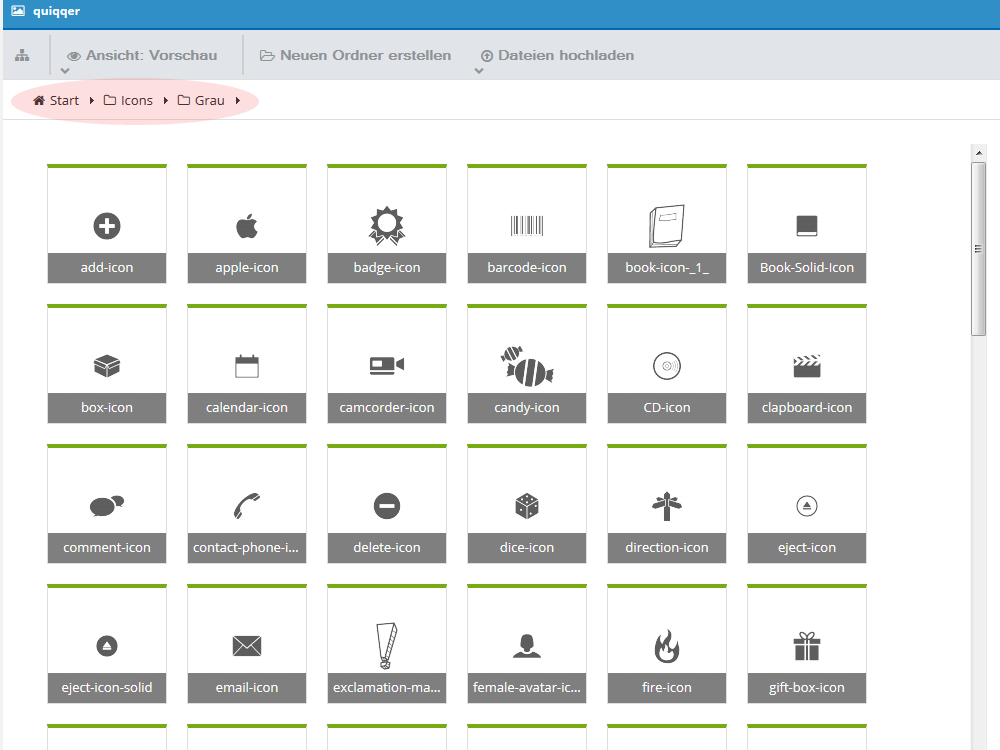Screen dimensions: 1000x750
Task: Select the eject-icon file
Action: [x=807, y=504]
